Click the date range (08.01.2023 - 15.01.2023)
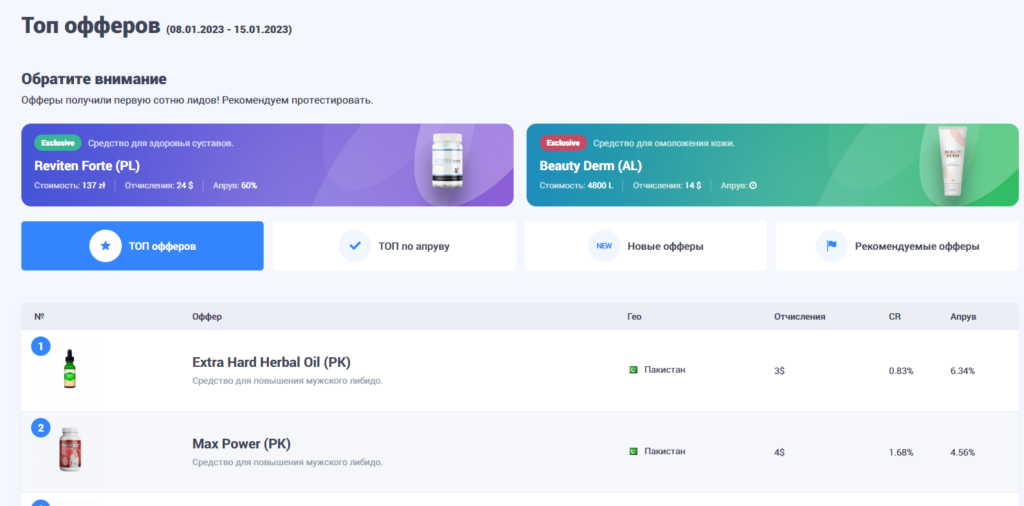This screenshot has height=506, width=1024. 229,29
